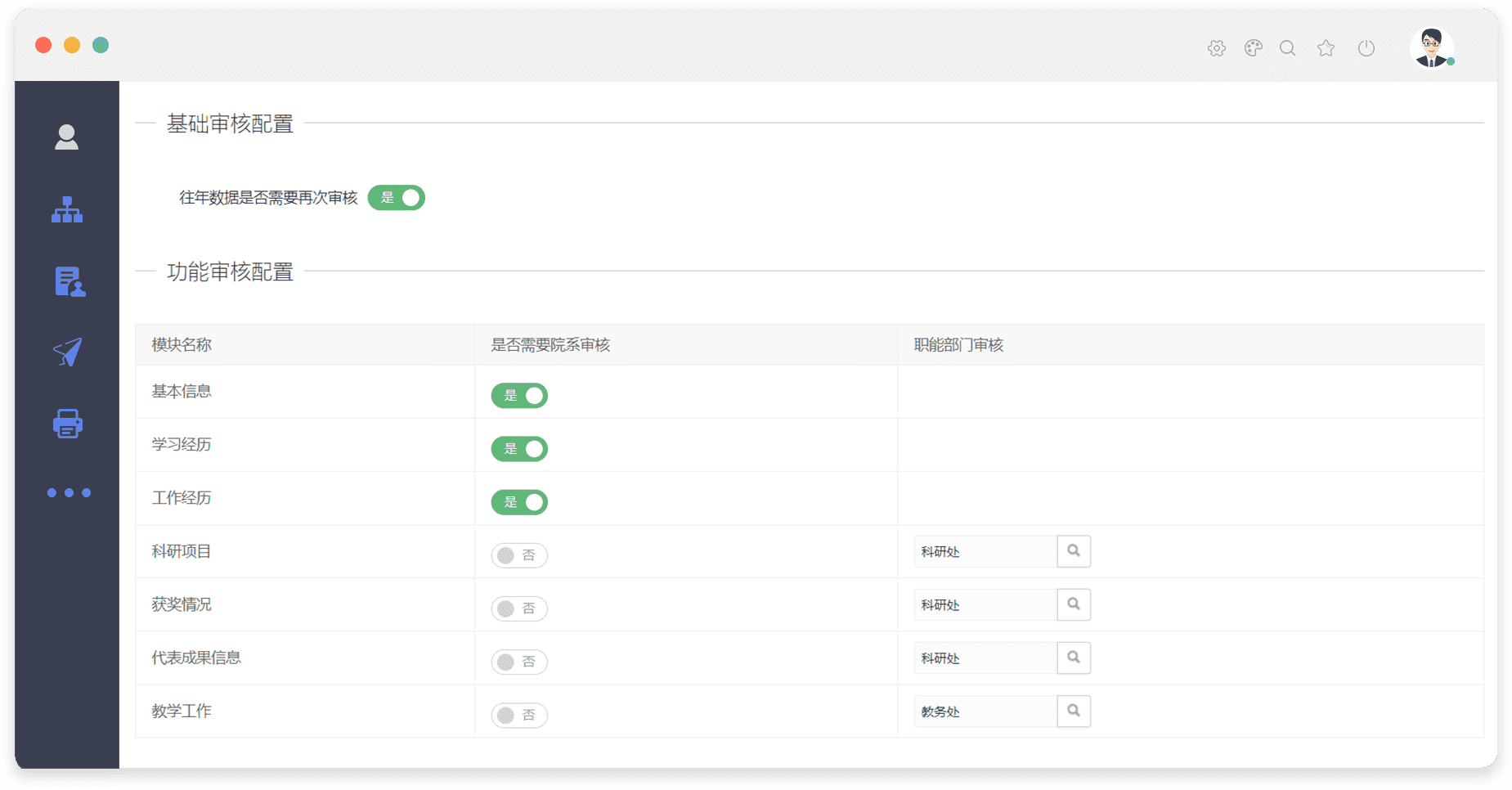Toggle 往年数据是否需要再次审核 switch
The image size is (1512, 790).
click(x=397, y=198)
